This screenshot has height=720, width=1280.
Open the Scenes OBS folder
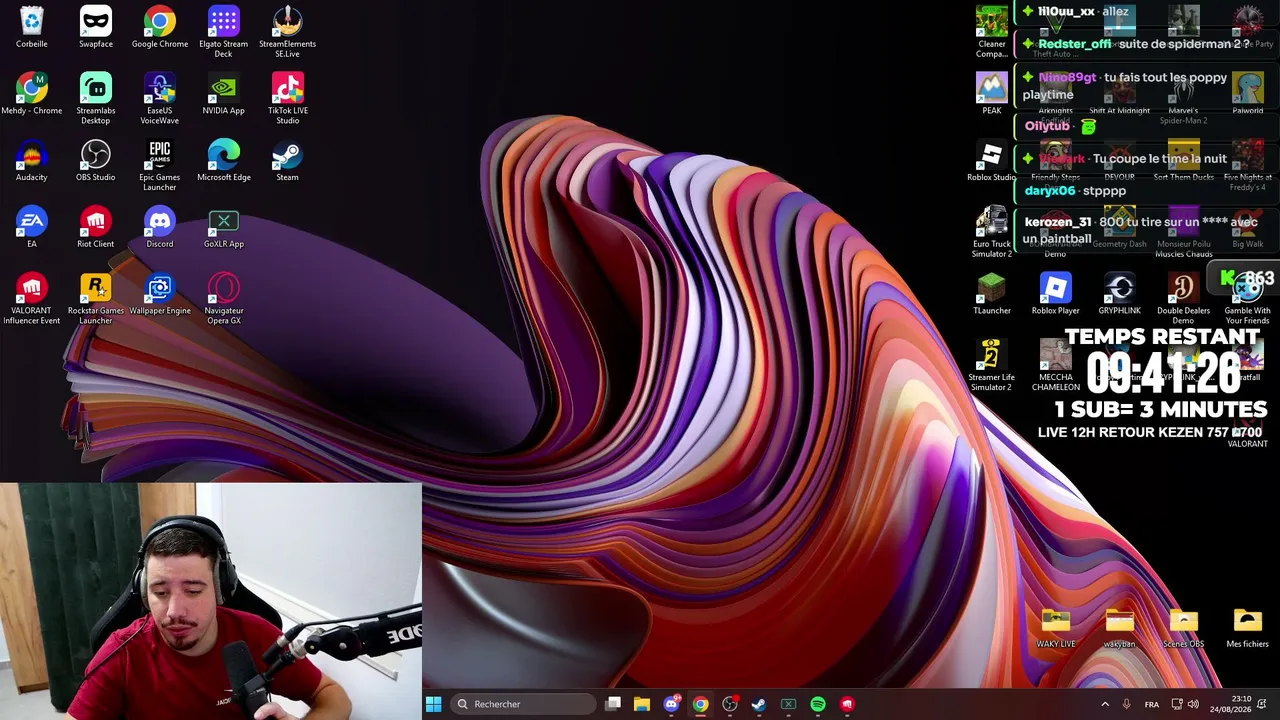[x=1184, y=628]
